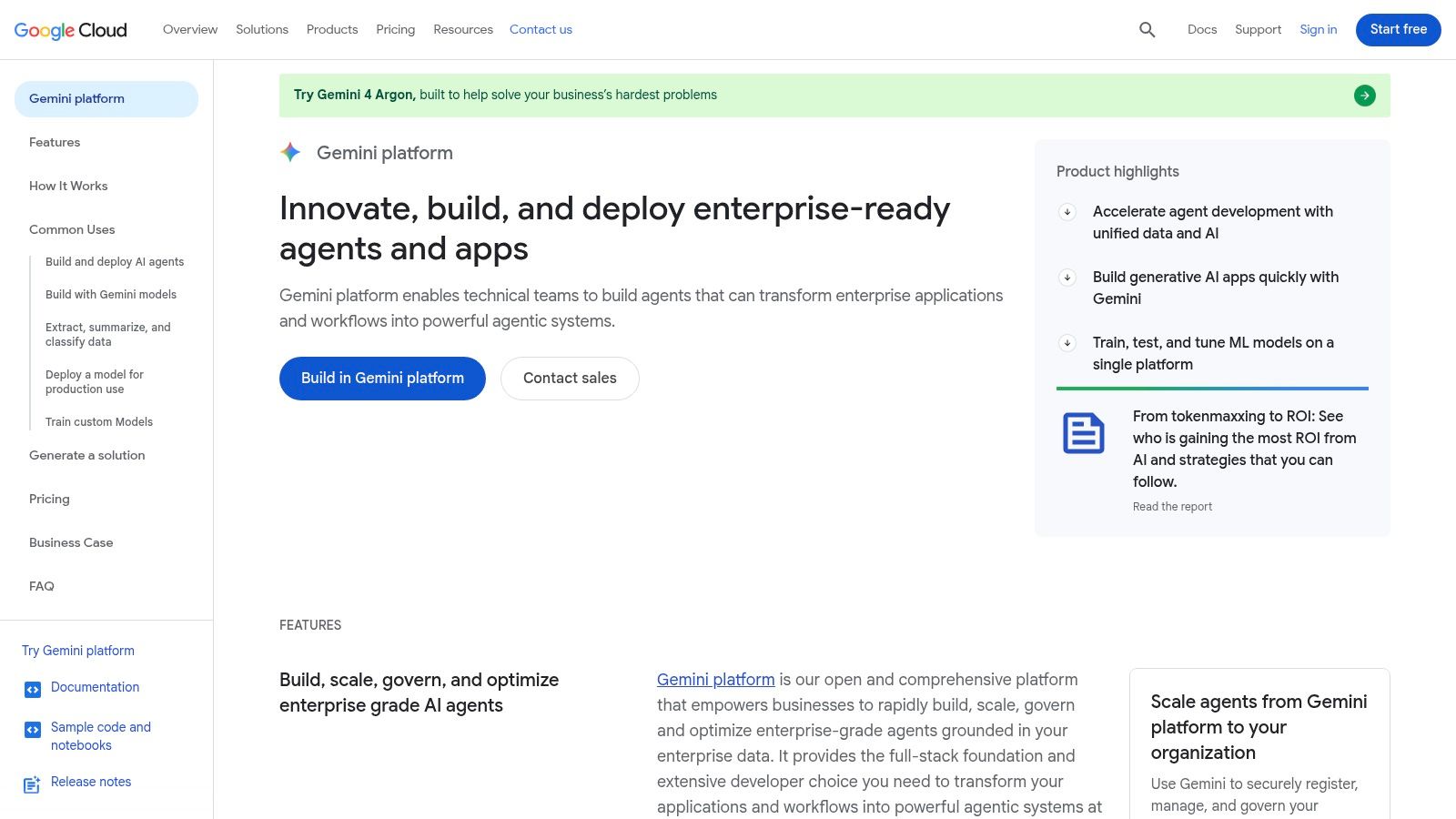This screenshot has width=1456, height=819.
Task: Open the Release notes link
Action: tap(91, 782)
